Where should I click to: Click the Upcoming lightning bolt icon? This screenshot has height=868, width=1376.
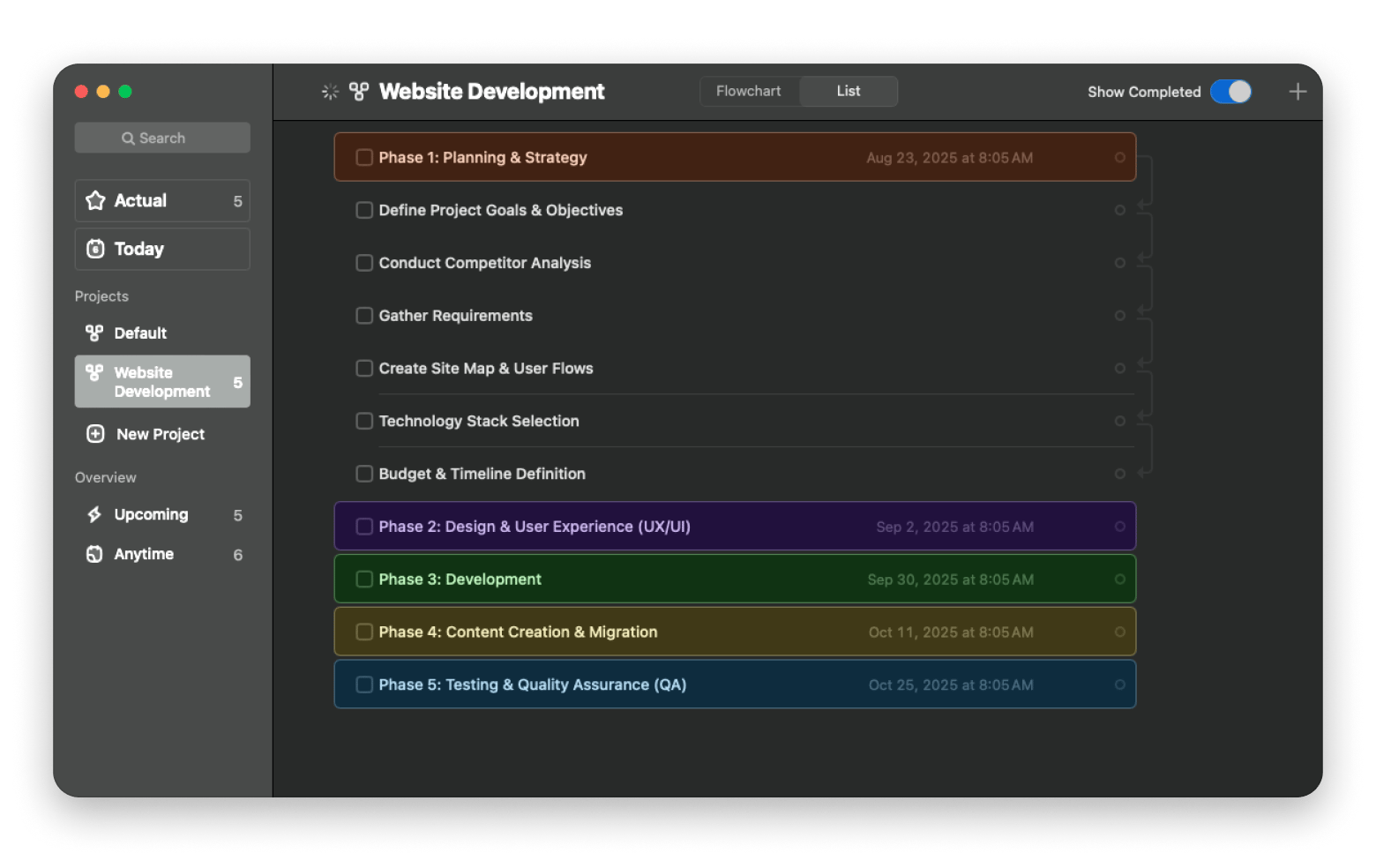click(94, 514)
